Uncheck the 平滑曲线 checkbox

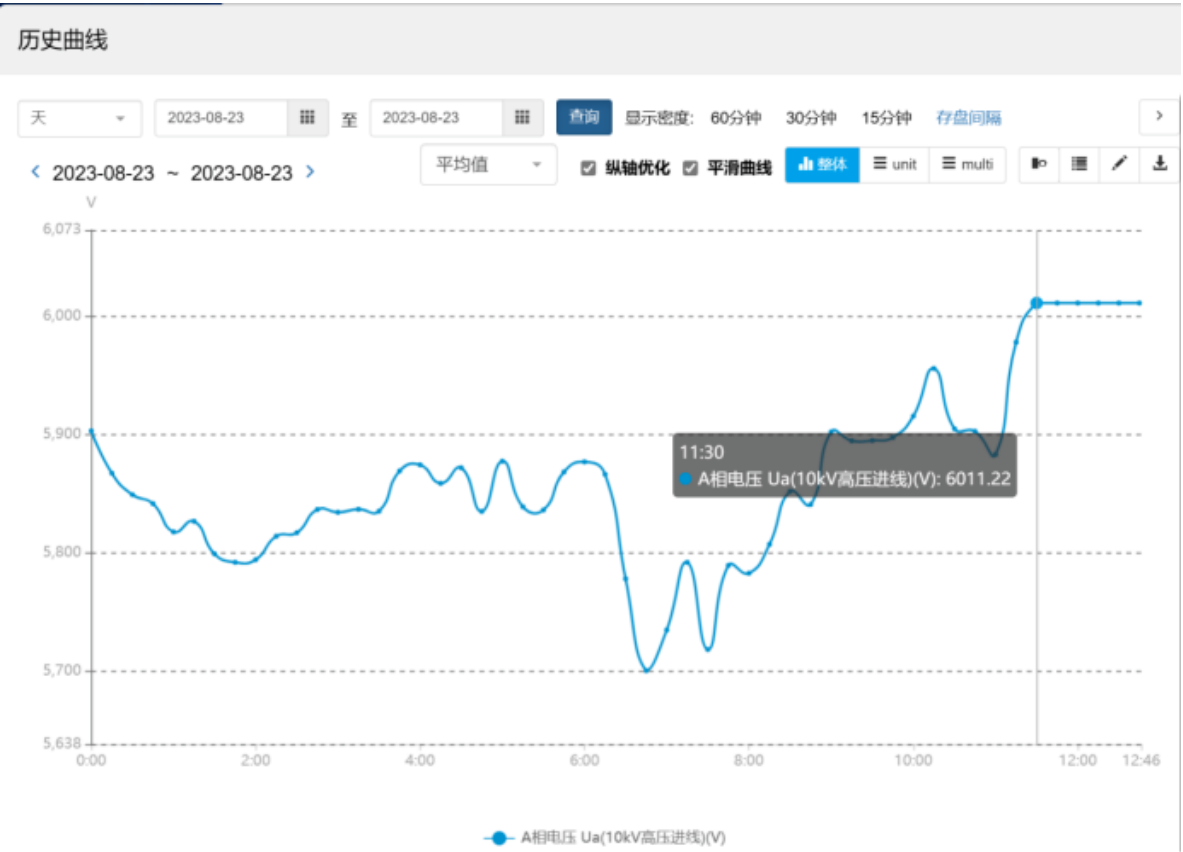tap(690, 168)
